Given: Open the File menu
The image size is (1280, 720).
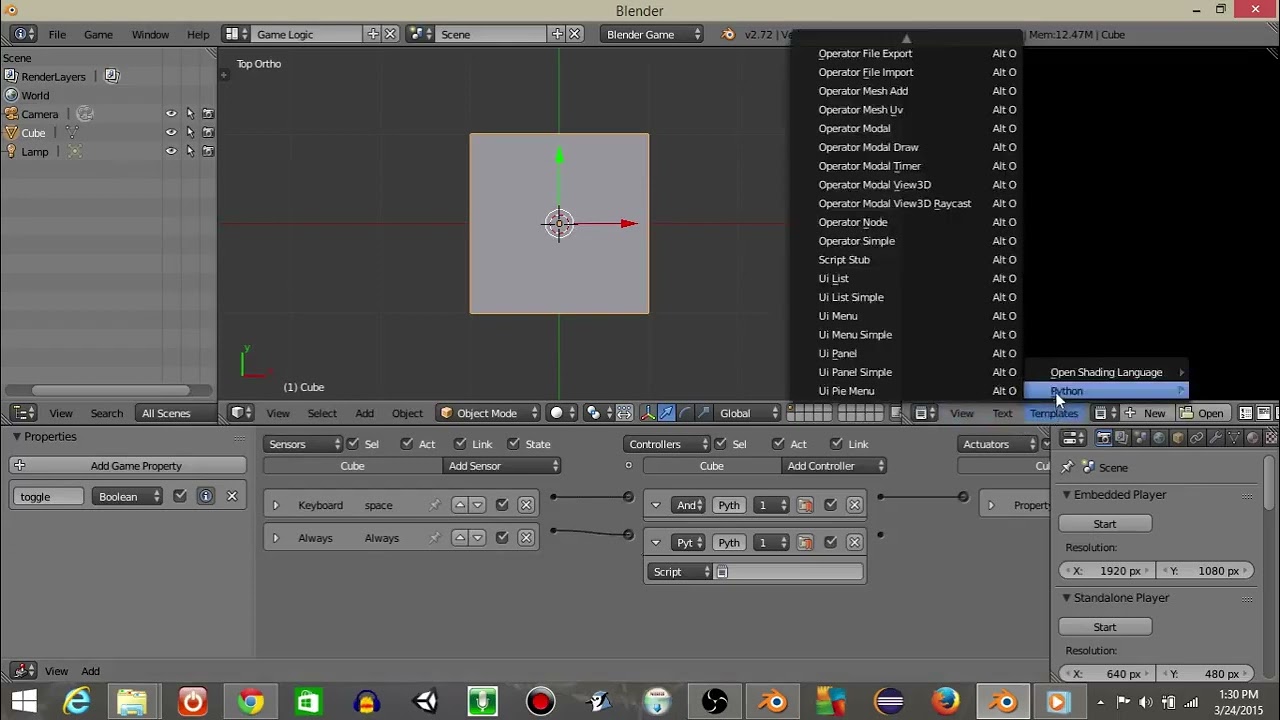Looking at the screenshot, I should tap(57, 34).
